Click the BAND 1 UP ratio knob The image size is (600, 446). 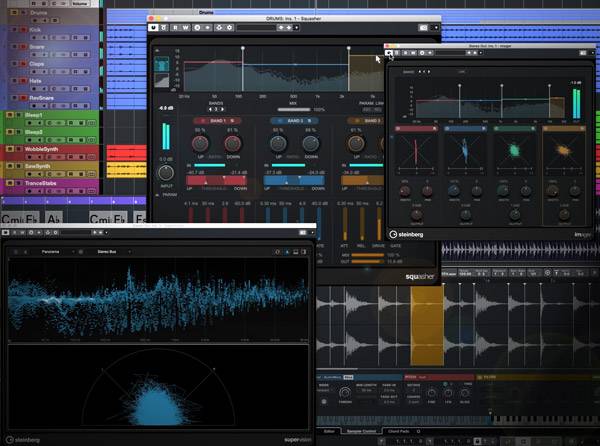coord(200,143)
